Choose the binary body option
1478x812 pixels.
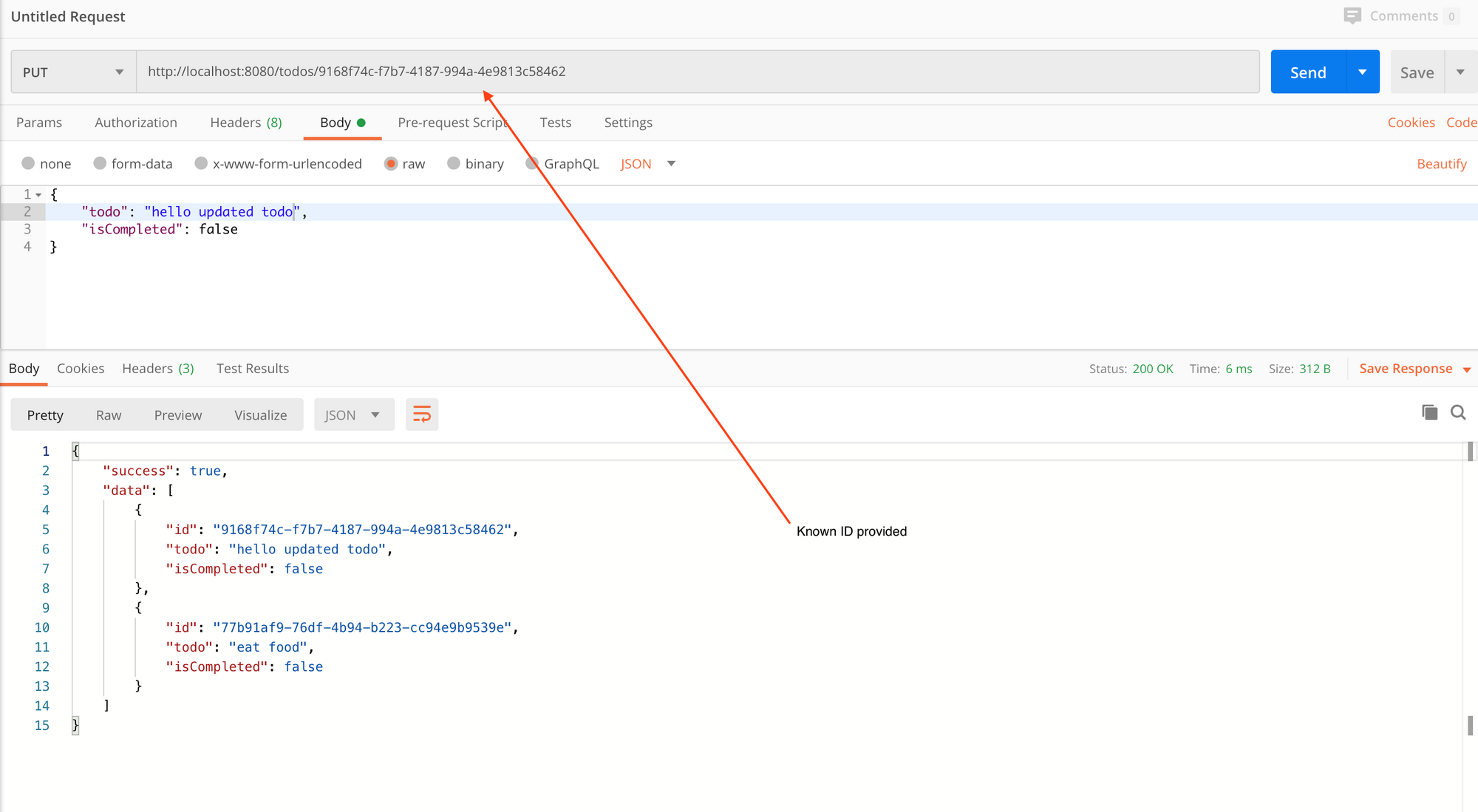pyautogui.click(x=454, y=163)
